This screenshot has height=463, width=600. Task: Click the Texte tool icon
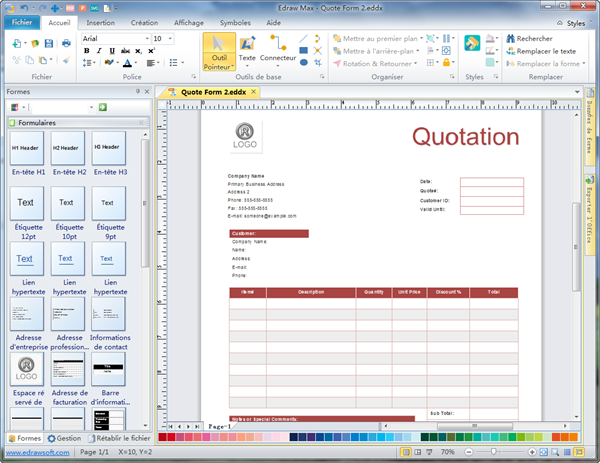coord(247,43)
